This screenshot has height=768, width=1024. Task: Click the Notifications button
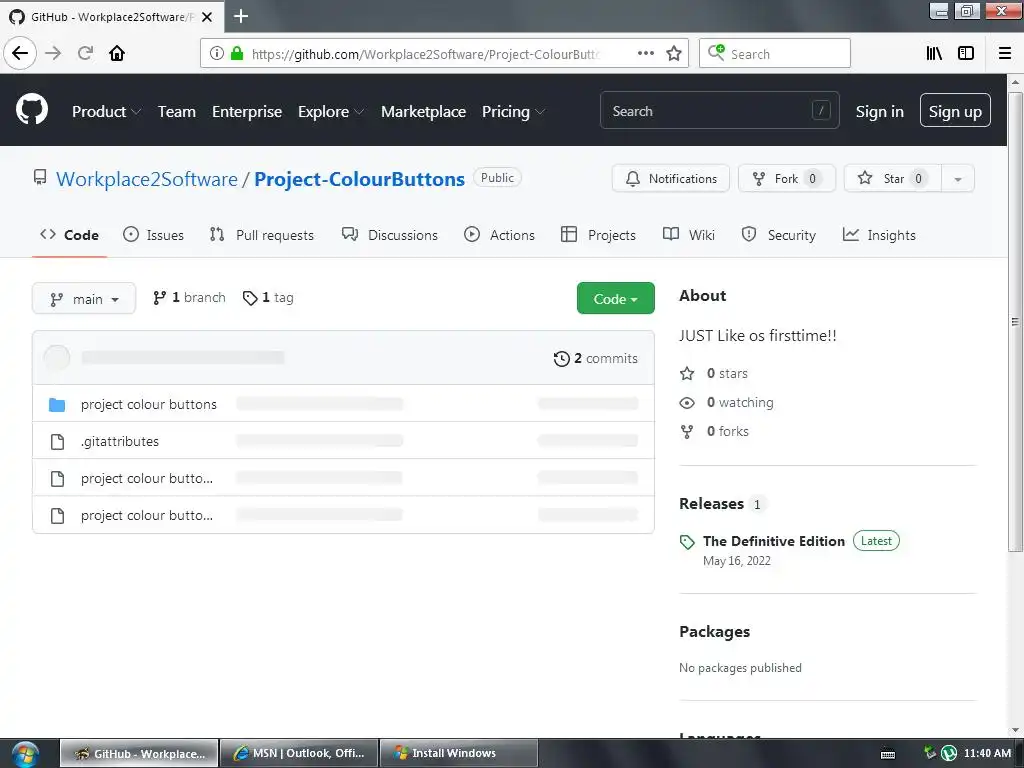tap(671, 179)
